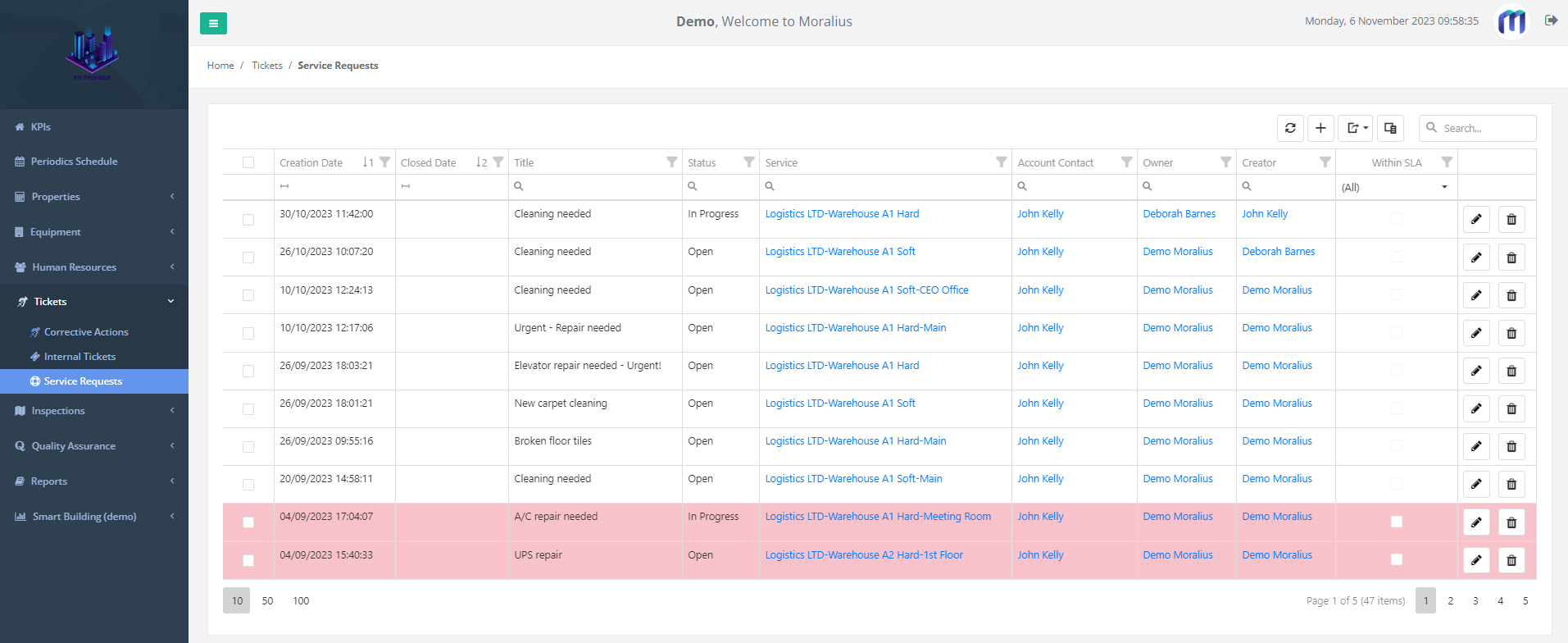This screenshot has height=643, width=1568.
Task: Expand the Inspections sidebar menu
Action: tap(94, 411)
